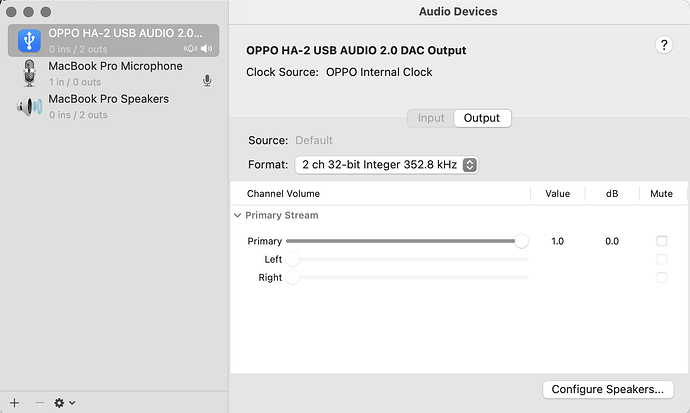
Task: Select MacBook Pro Speakers in device list
Action: (114, 106)
